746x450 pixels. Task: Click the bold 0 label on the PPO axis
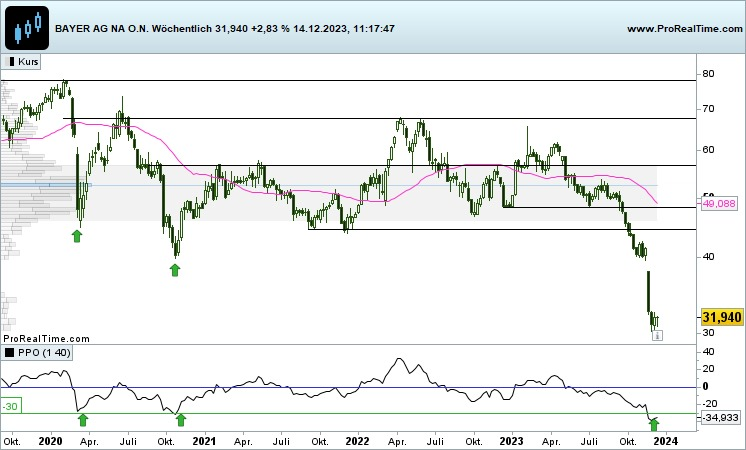[x=706, y=386]
